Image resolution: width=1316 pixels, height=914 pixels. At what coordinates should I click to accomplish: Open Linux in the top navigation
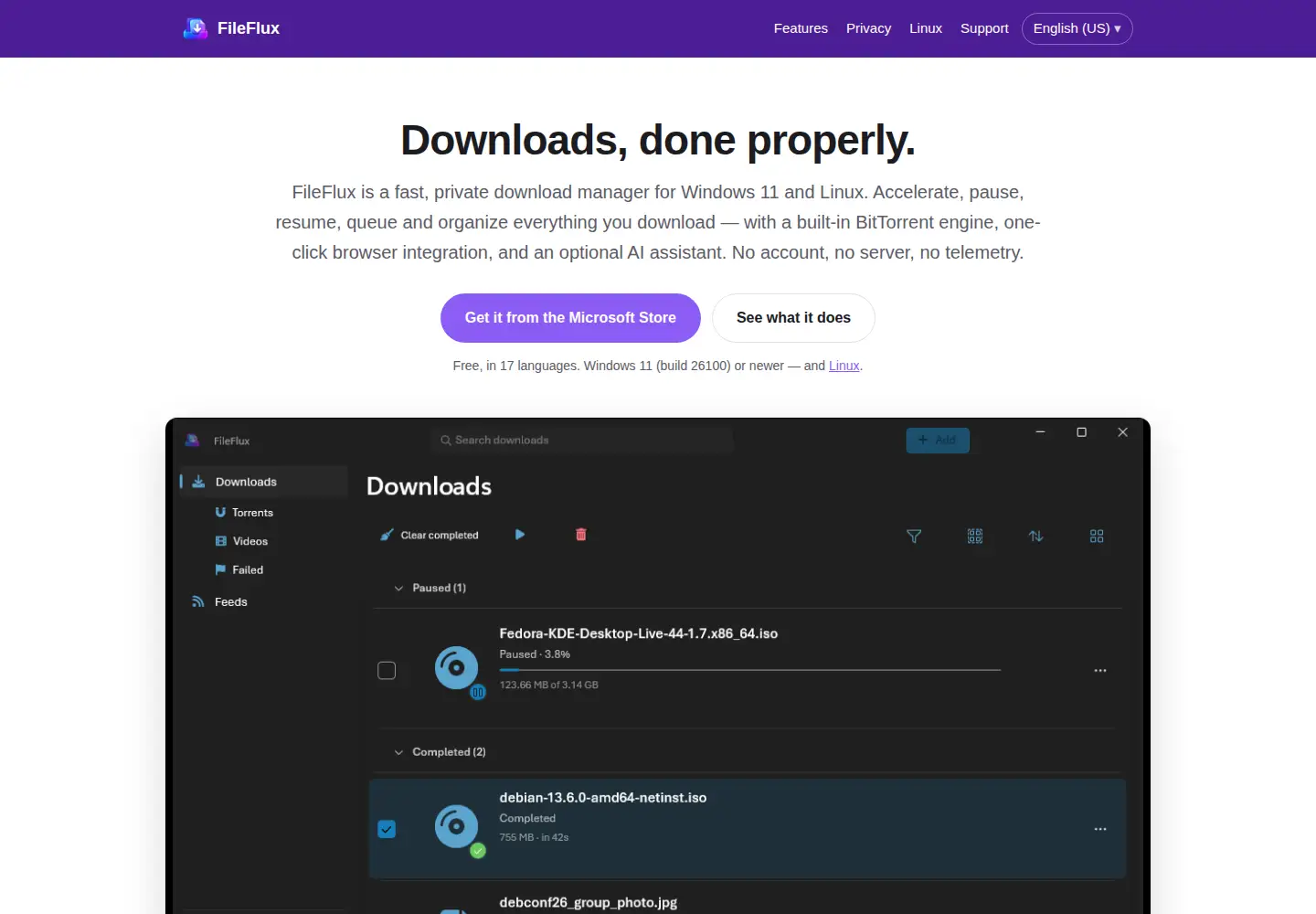coord(926,28)
